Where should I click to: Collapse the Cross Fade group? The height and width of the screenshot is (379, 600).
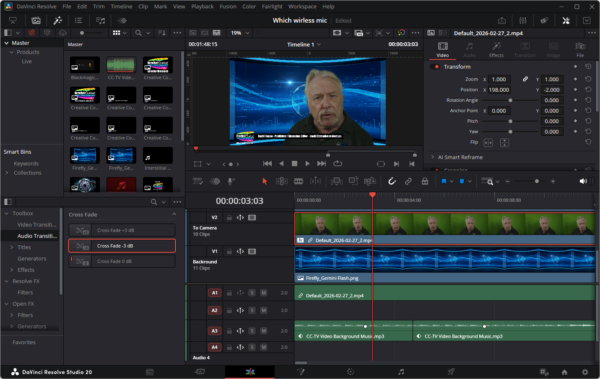click(x=174, y=214)
